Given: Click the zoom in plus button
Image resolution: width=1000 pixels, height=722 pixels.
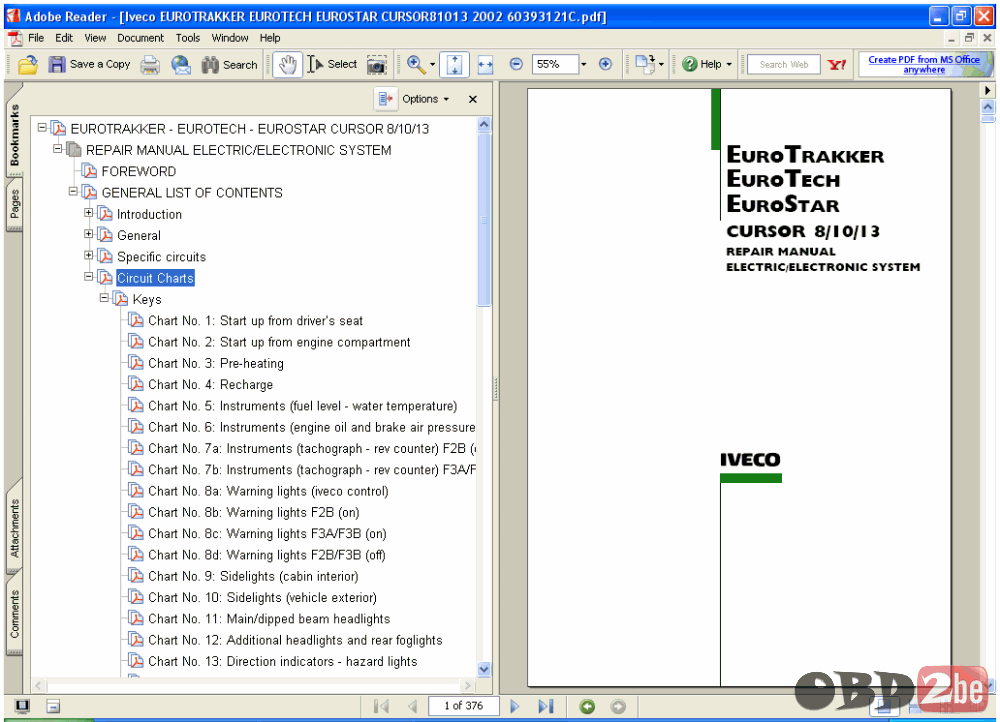Looking at the screenshot, I should click(605, 64).
